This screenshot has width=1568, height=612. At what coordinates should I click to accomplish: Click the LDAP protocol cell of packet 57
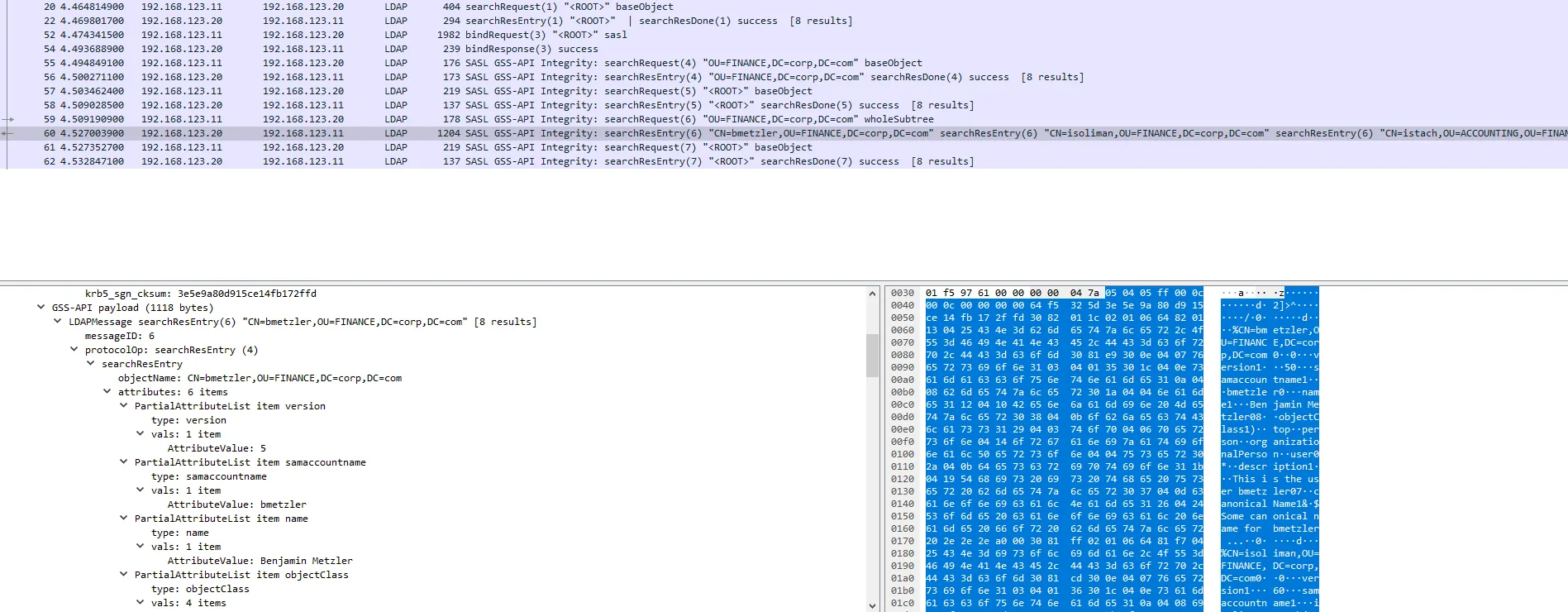396,91
